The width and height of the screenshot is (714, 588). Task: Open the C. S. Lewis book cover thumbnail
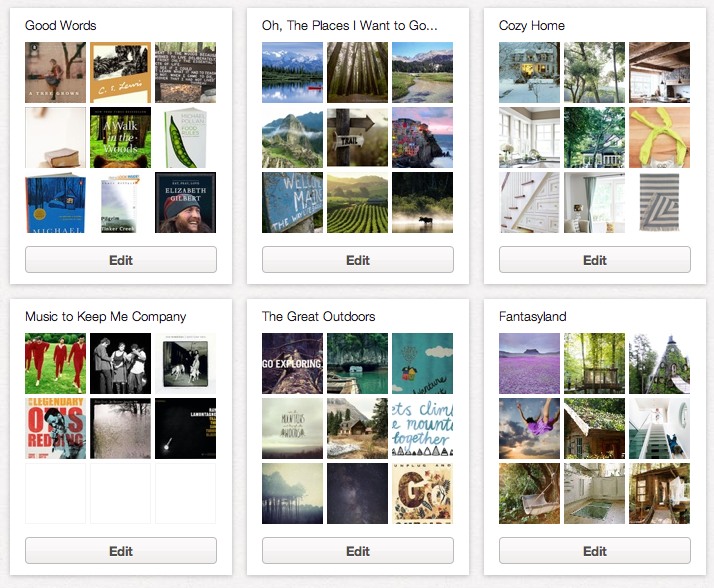click(120, 72)
